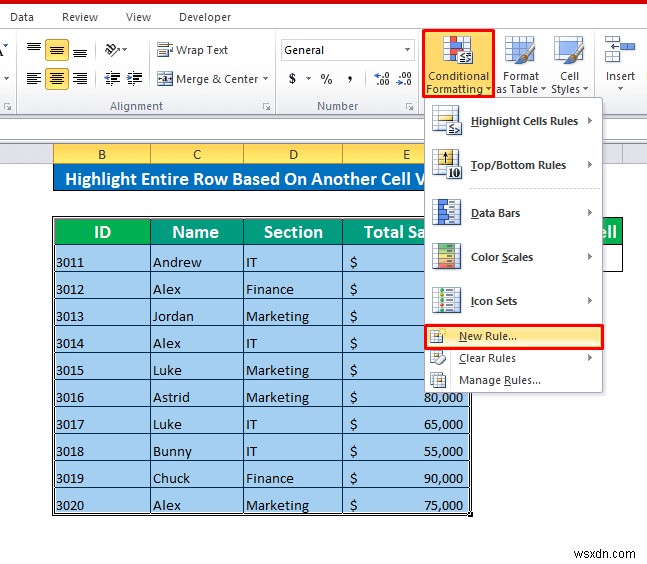Open the Accounting format dropdown arrow
The image size is (647, 564).
(308, 78)
